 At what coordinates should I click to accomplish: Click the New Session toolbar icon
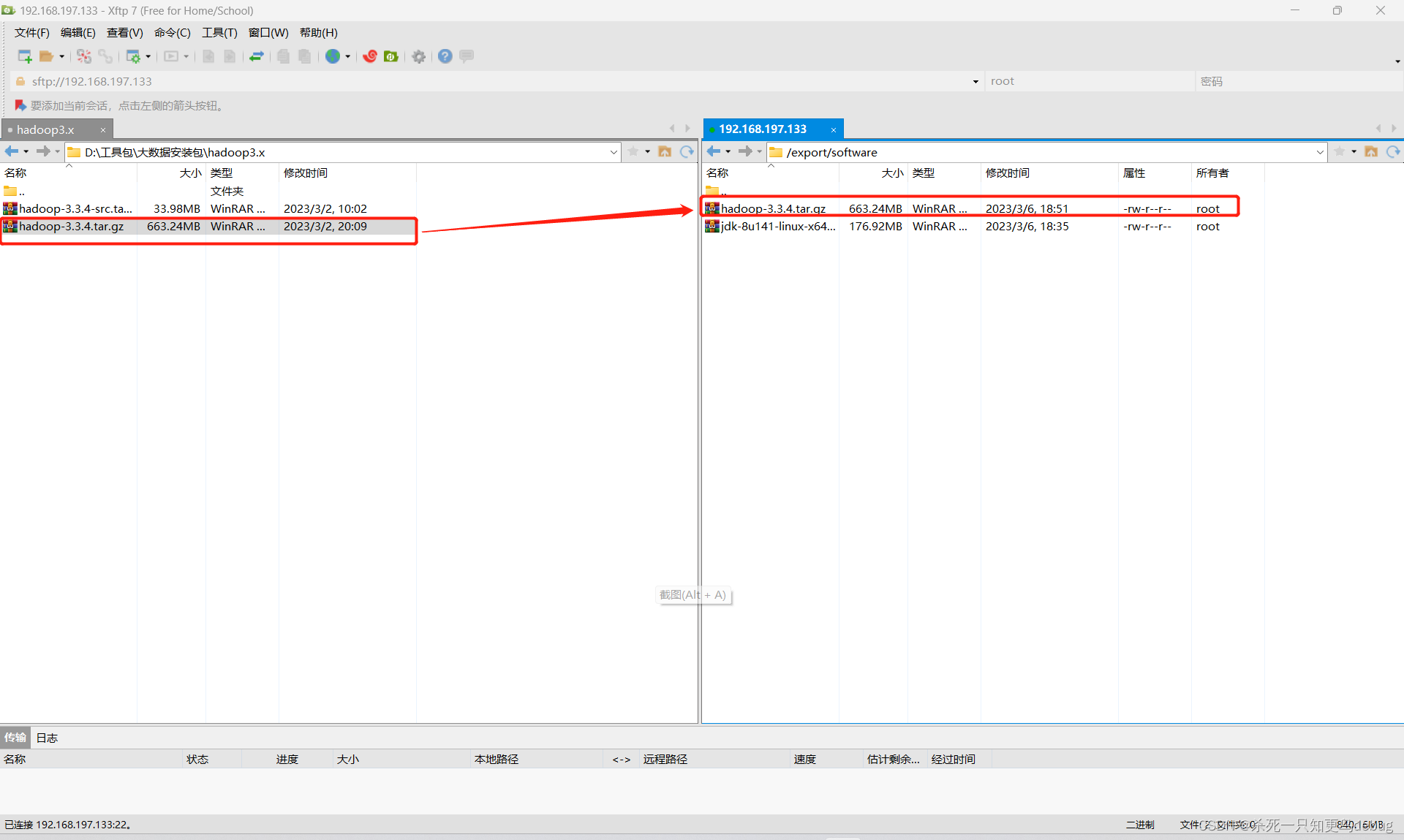(x=24, y=56)
